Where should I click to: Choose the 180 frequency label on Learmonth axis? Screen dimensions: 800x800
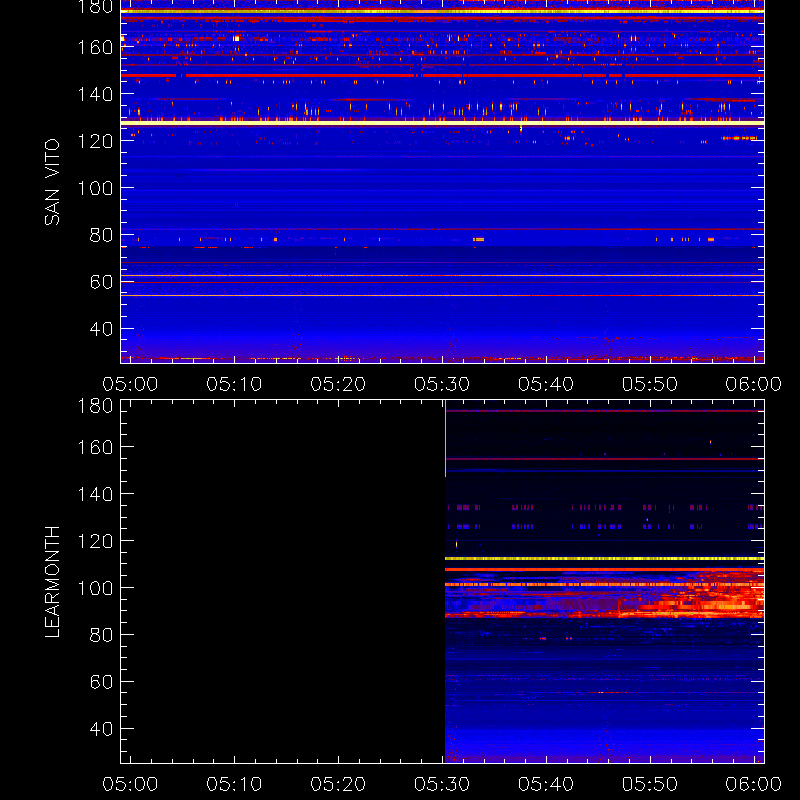[95, 406]
